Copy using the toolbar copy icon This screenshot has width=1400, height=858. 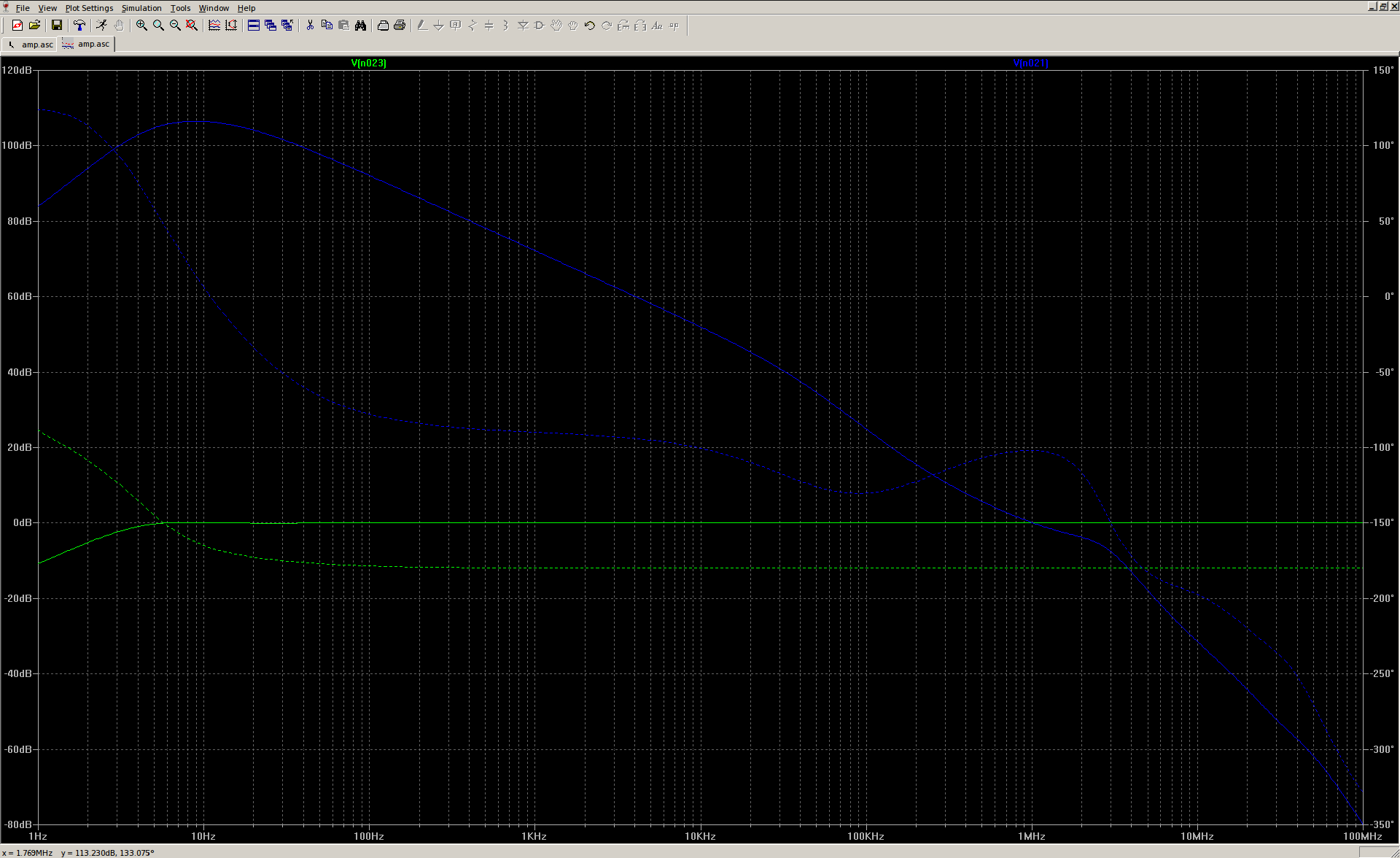(327, 26)
